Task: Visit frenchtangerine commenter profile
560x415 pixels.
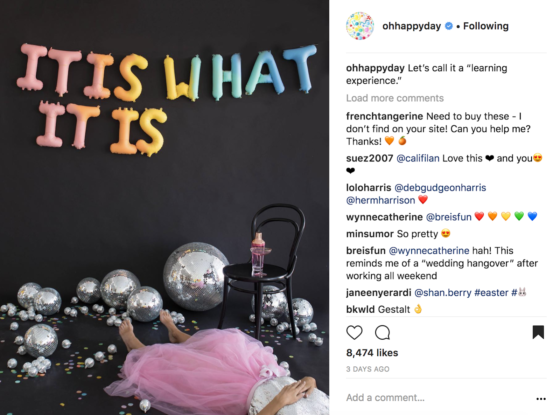Action: pos(384,116)
